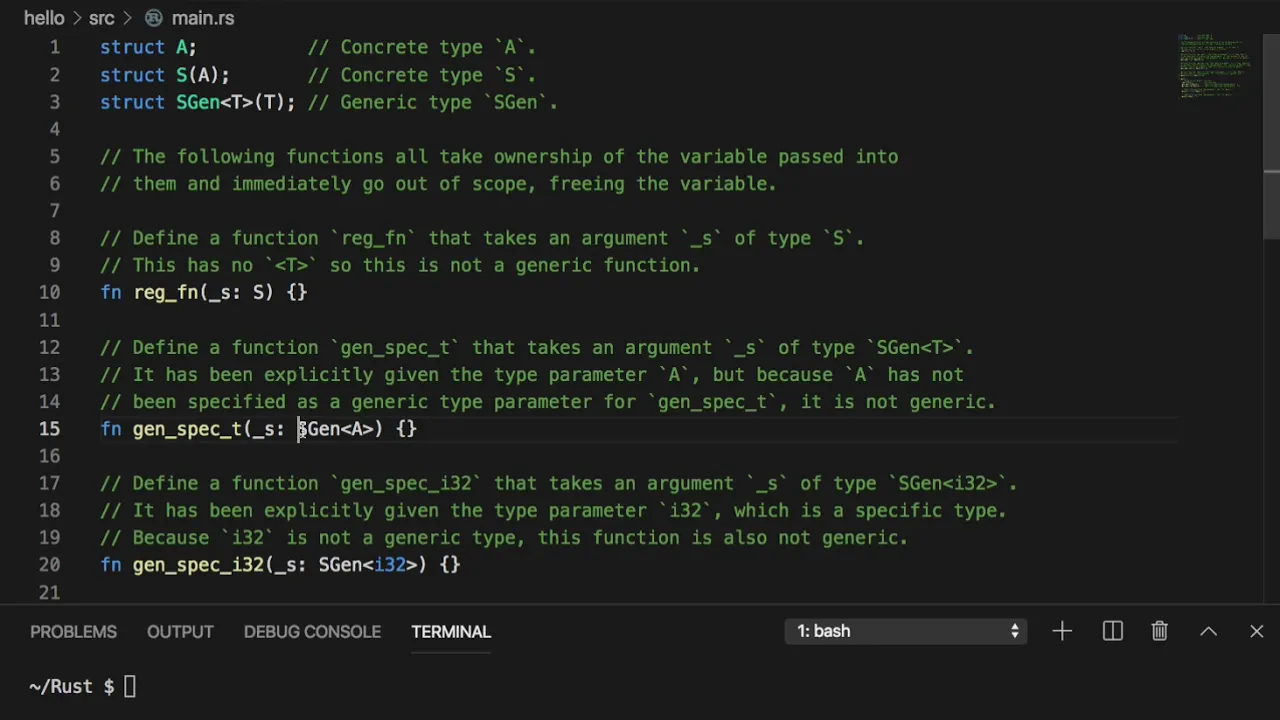Click line number 20 in gutter
This screenshot has width=1280, height=720.
coord(49,565)
